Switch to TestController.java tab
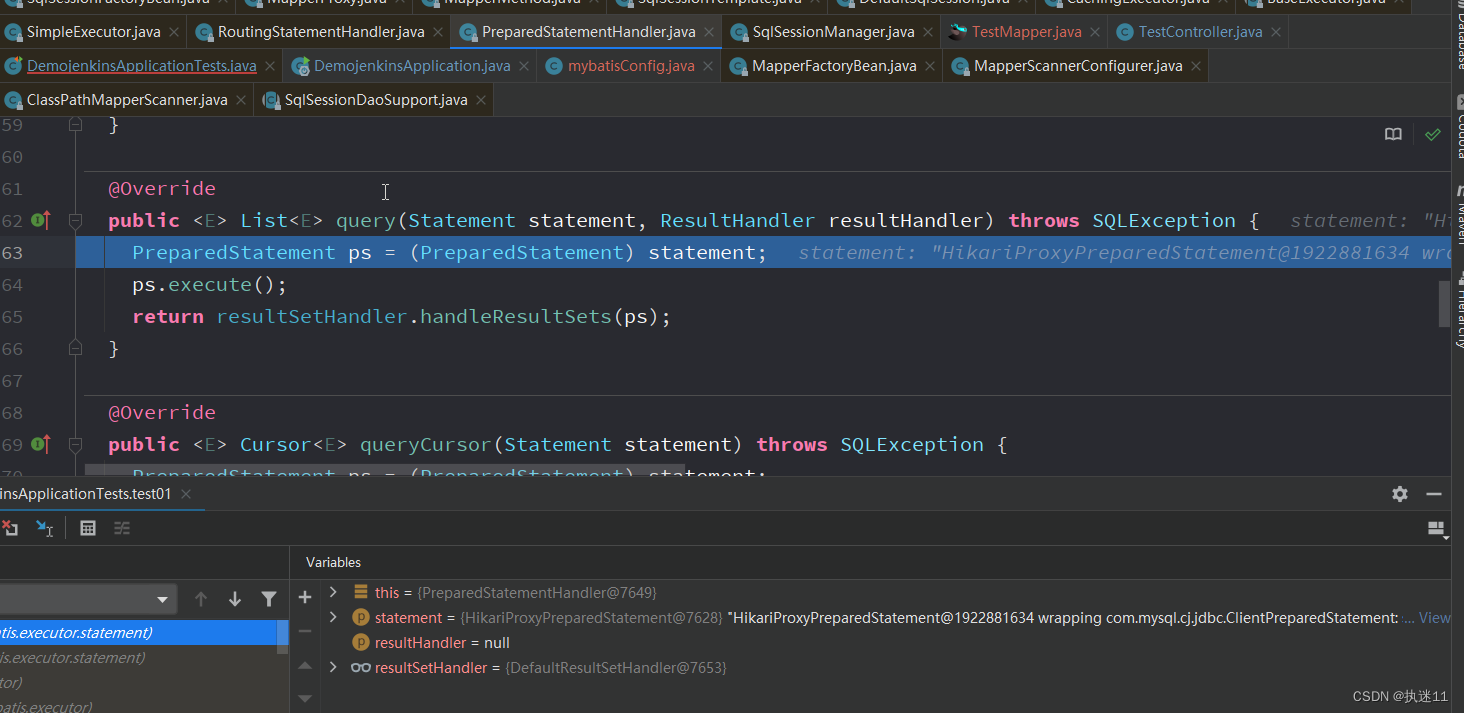 coord(1200,32)
